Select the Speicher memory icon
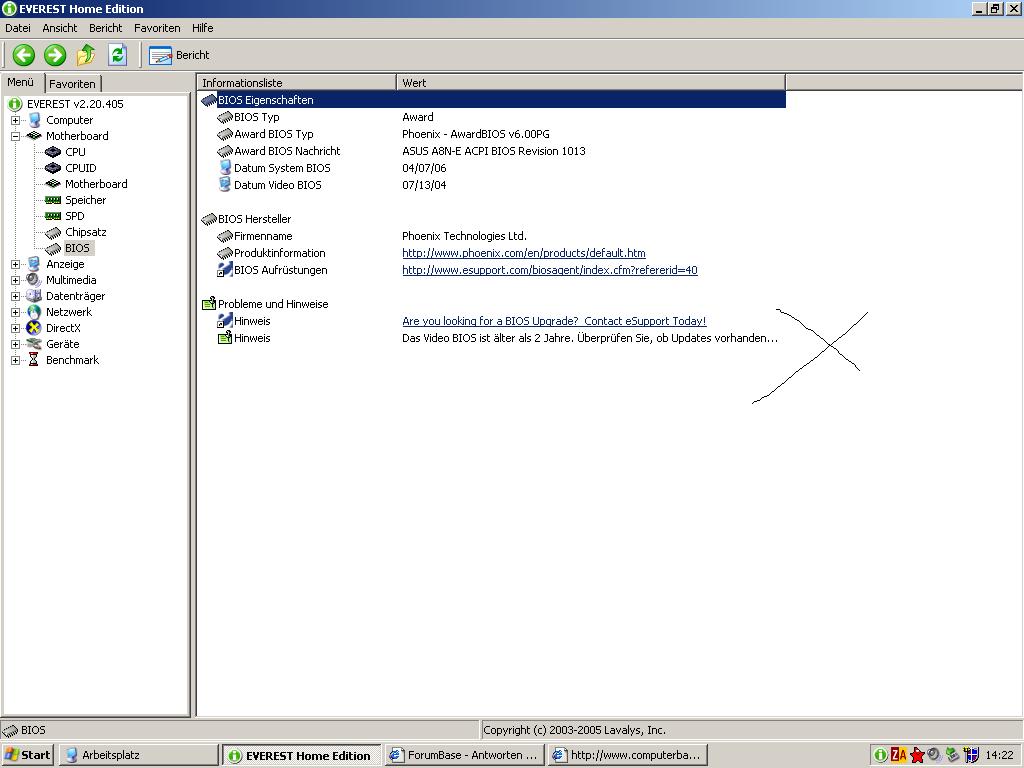The image size is (1024, 768). [x=53, y=200]
